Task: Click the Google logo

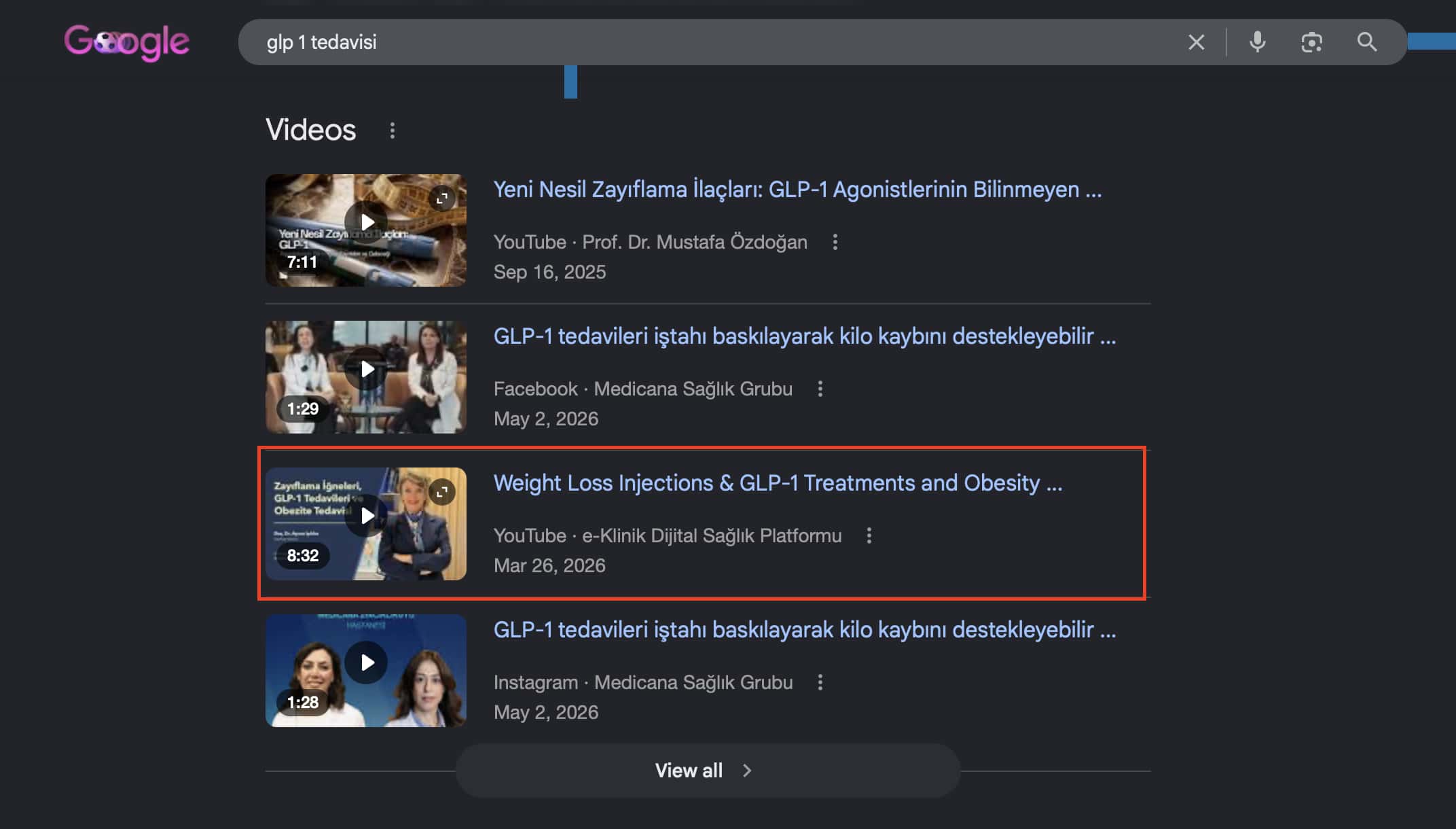Action: (x=127, y=42)
